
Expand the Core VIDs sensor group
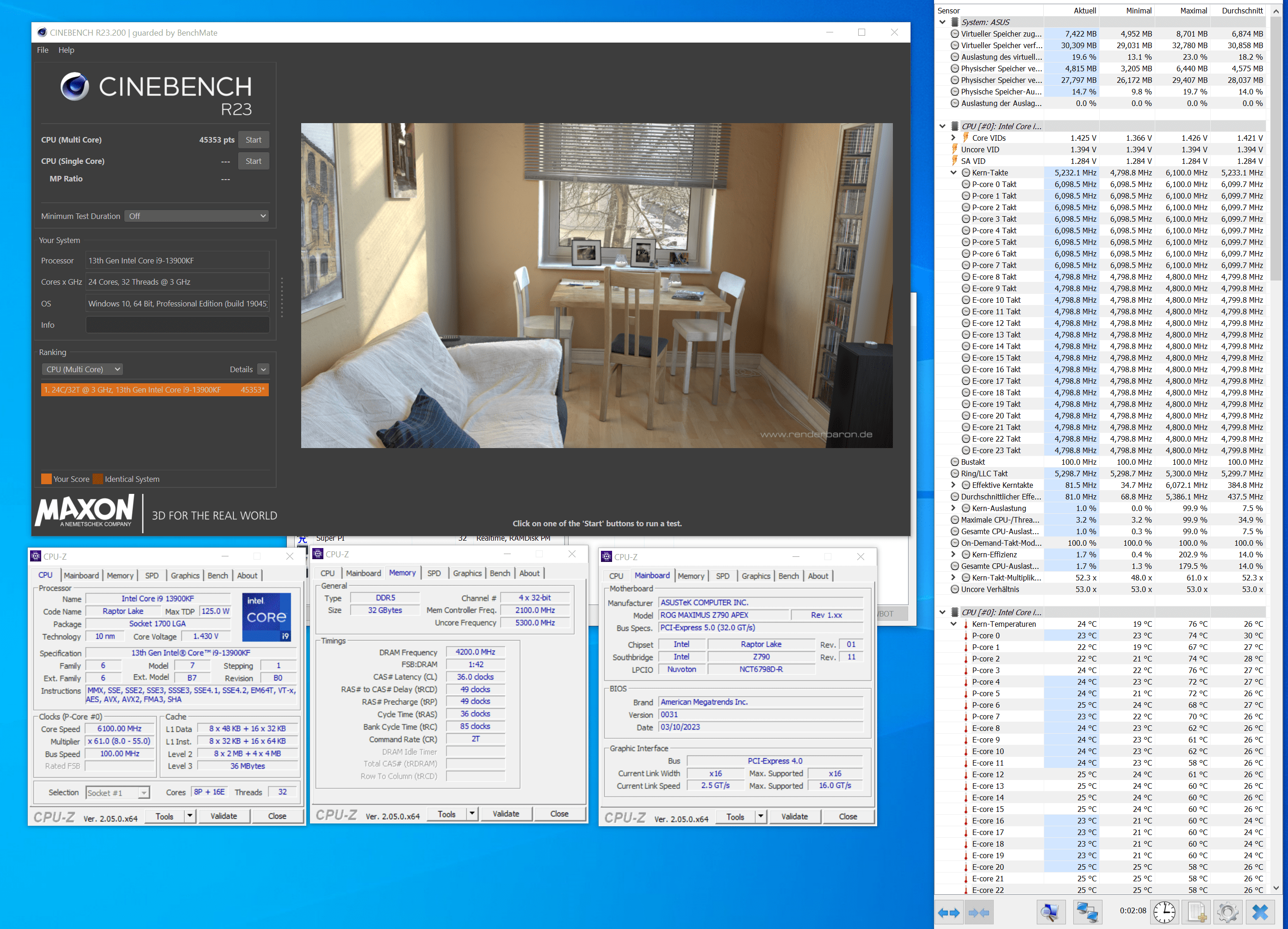pyautogui.click(x=954, y=138)
